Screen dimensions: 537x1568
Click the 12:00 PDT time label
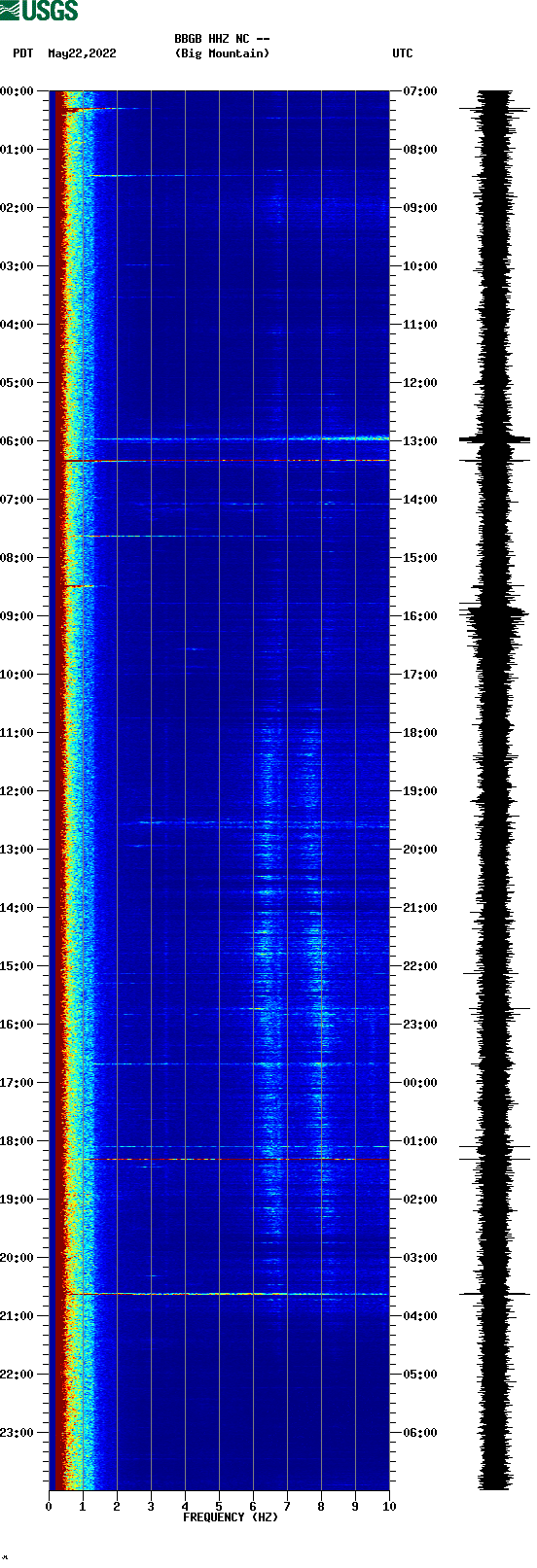[x=18, y=791]
